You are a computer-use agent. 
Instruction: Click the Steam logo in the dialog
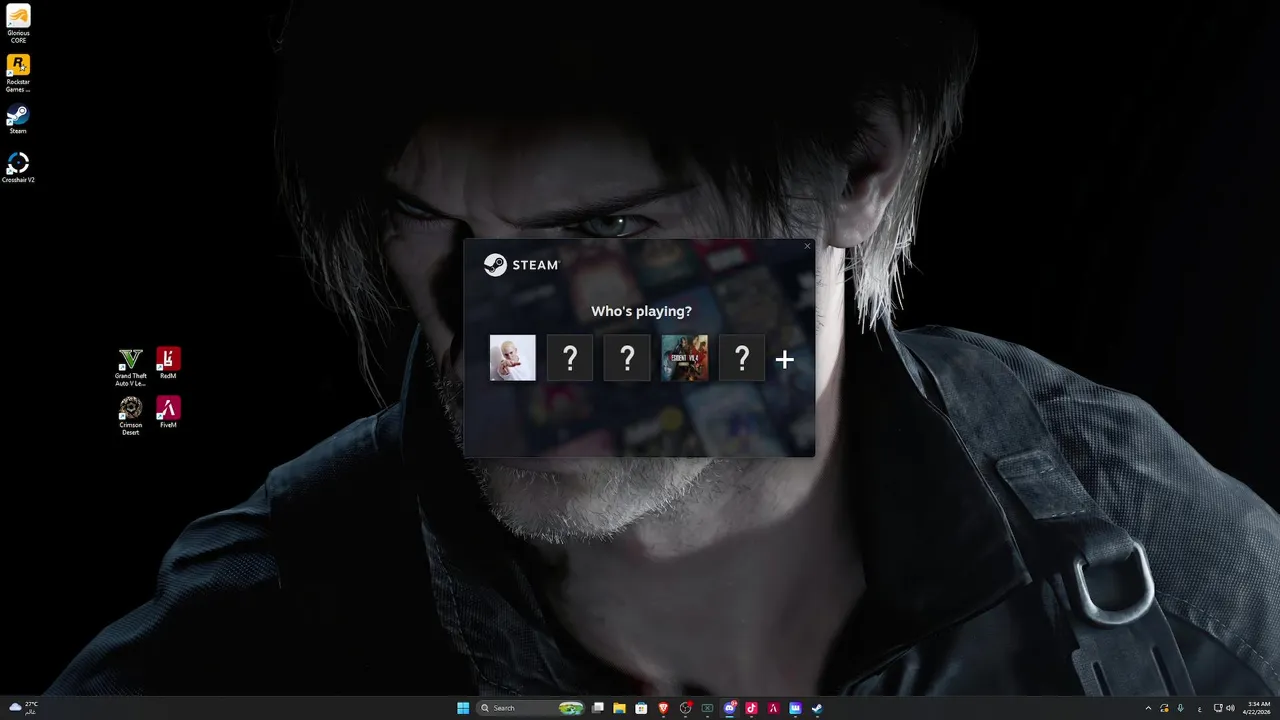521,264
